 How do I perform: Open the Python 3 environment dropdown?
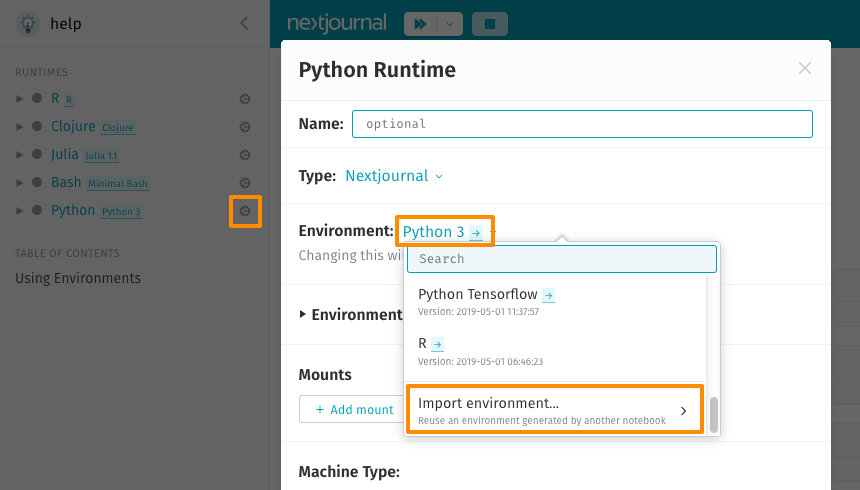433,232
